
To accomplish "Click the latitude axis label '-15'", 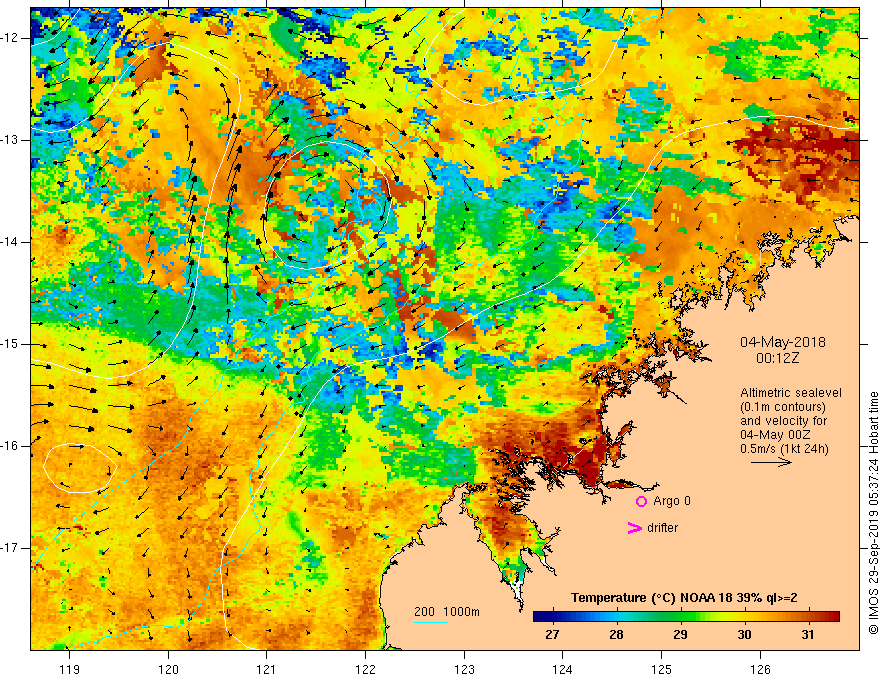I will (11, 344).
